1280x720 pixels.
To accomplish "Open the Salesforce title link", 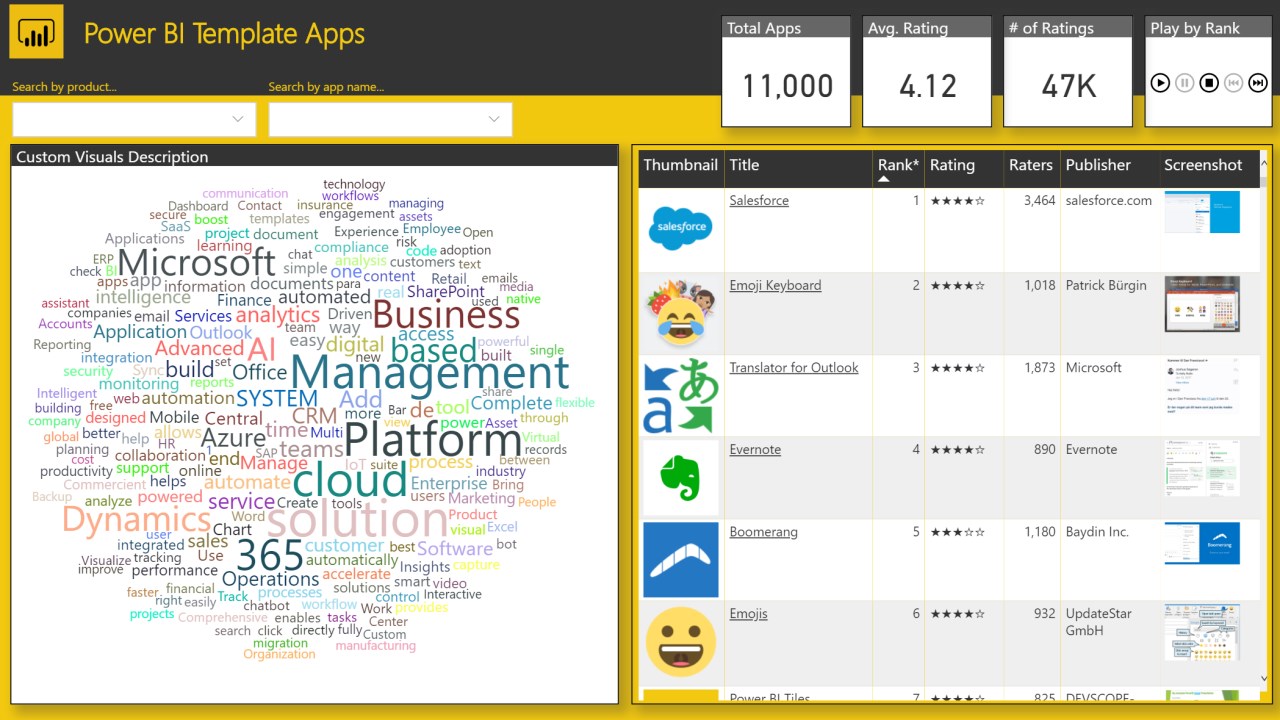I will 759,200.
